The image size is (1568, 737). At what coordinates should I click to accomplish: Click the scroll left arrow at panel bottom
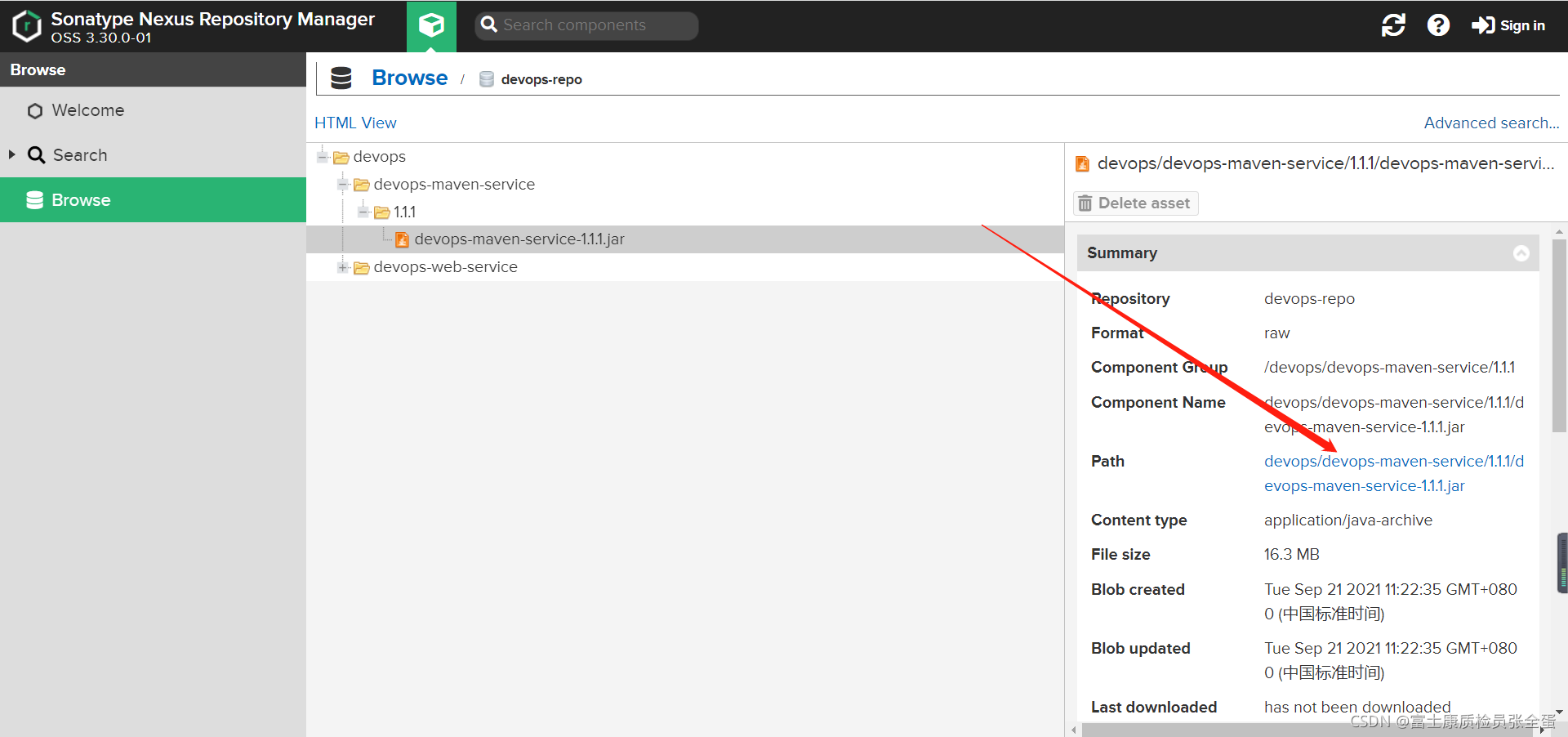click(x=1074, y=730)
